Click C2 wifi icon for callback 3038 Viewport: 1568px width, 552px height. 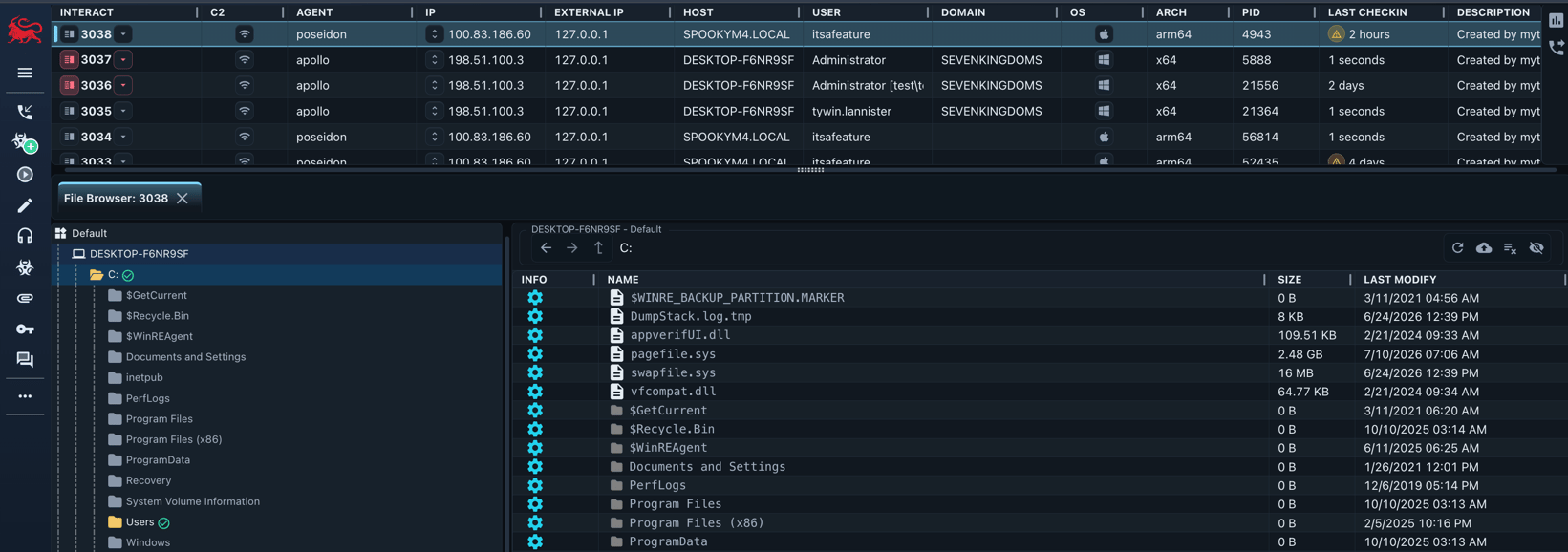click(245, 34)
